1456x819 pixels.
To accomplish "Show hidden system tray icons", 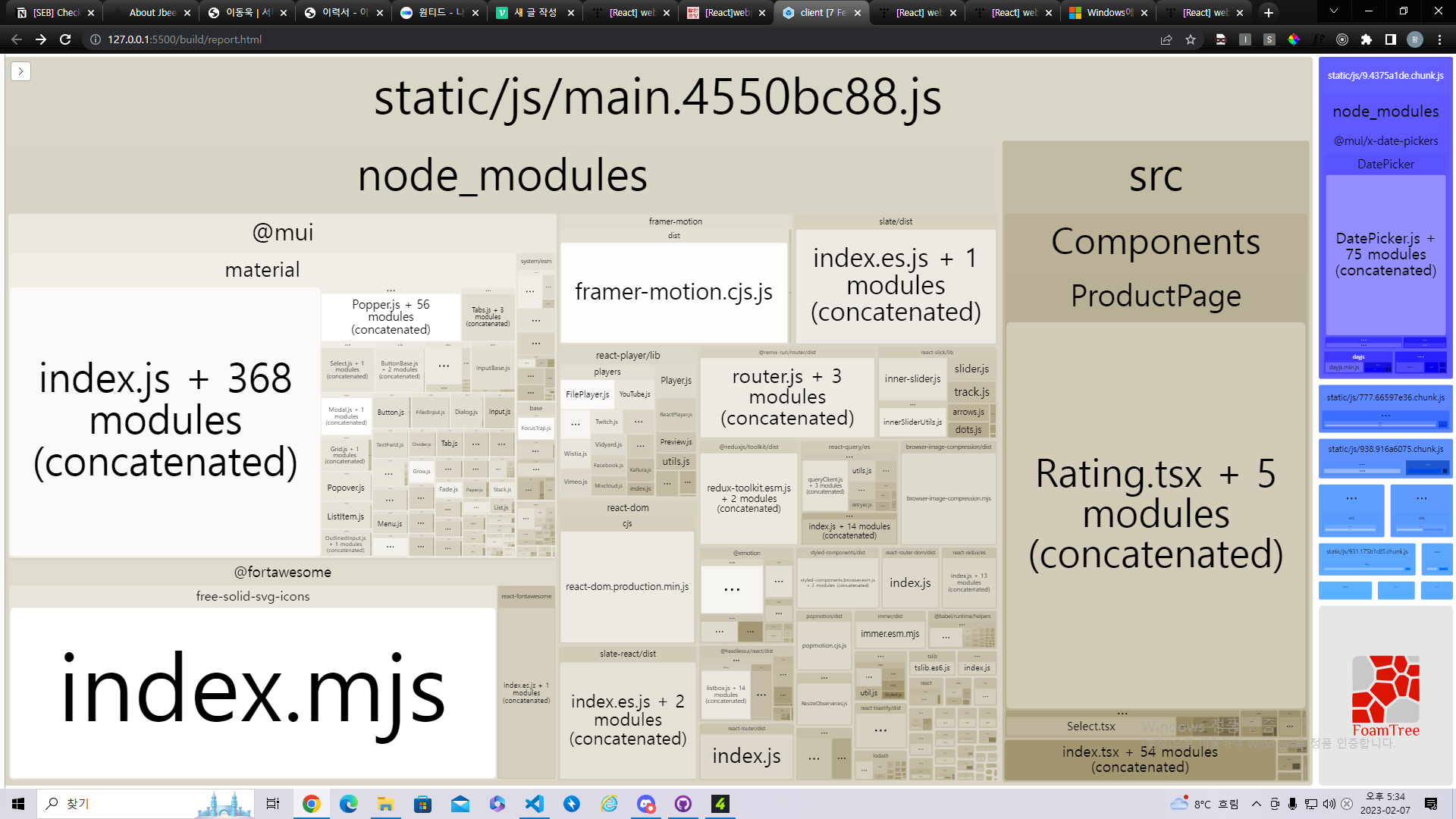I will click(x=1257, y=804).
